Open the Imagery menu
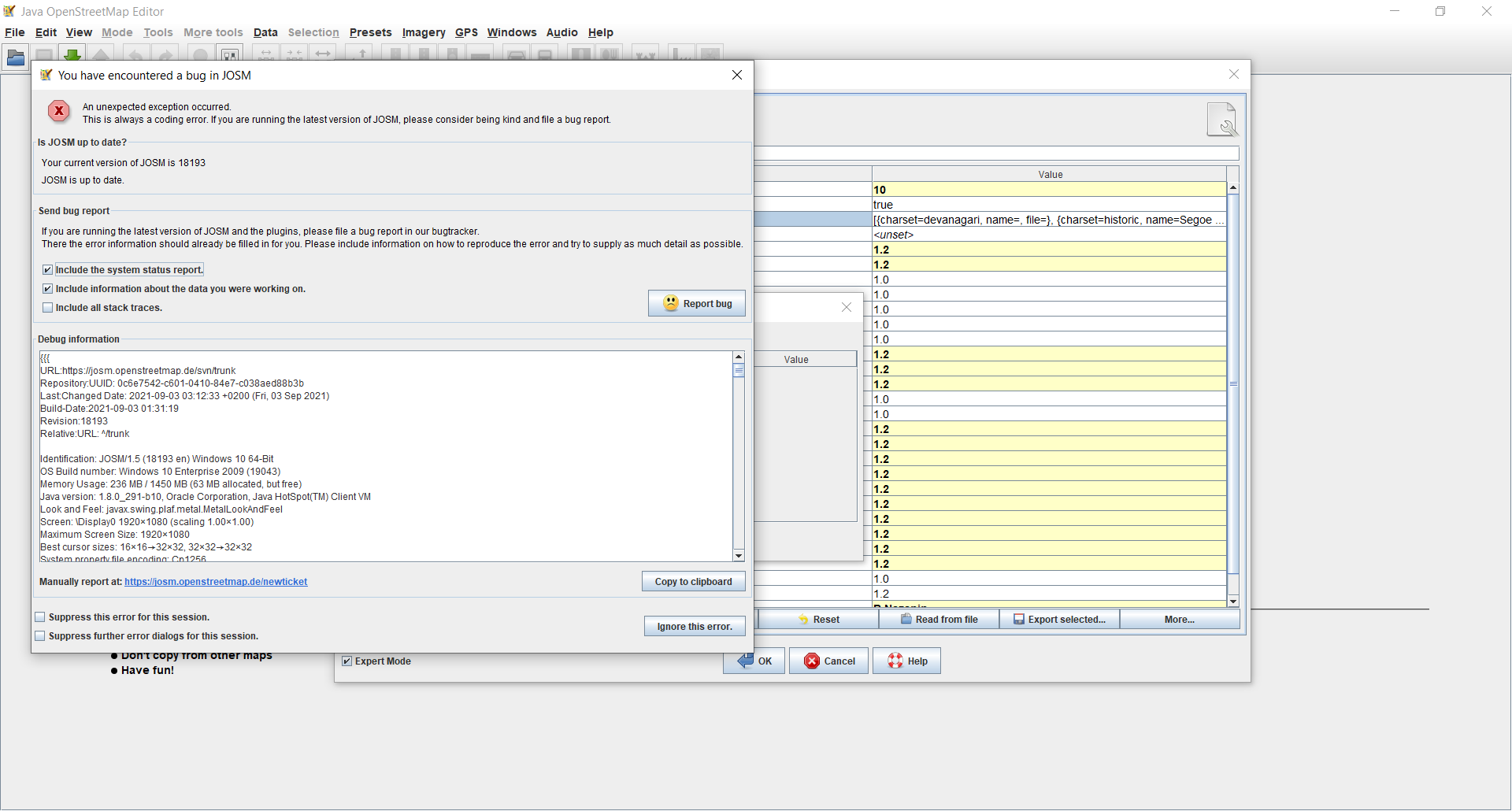The image size is (1512, 811). click(x=423, y=32)
